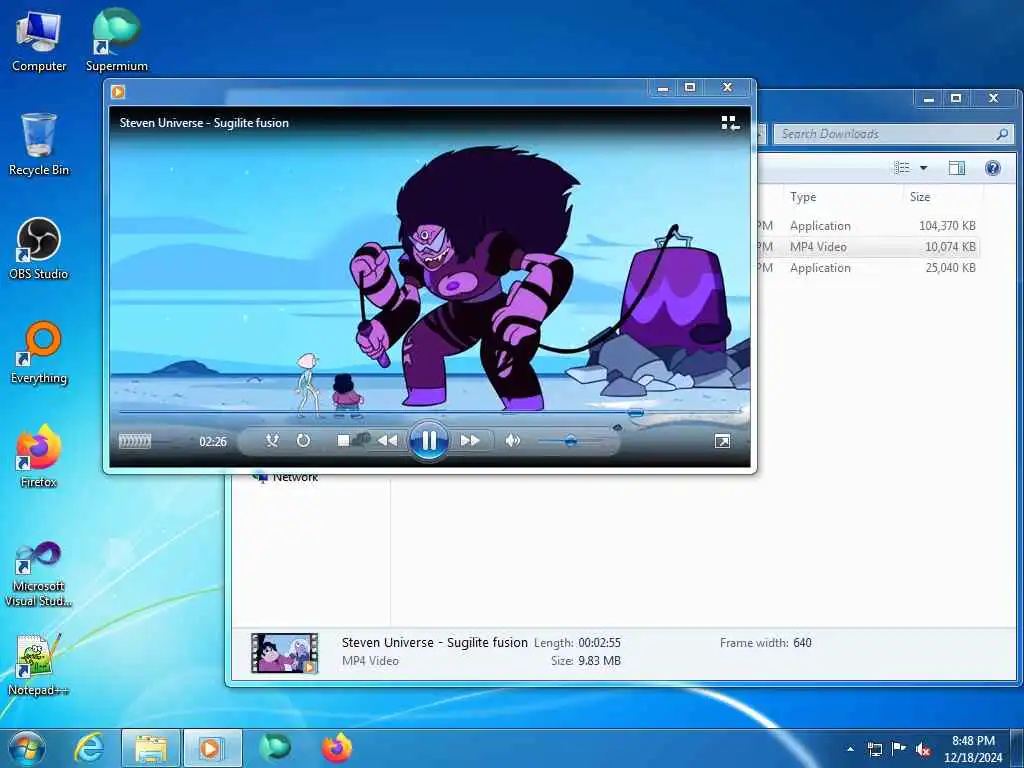Switch to Windows Explorer in the taskbar

pos(151,748)
